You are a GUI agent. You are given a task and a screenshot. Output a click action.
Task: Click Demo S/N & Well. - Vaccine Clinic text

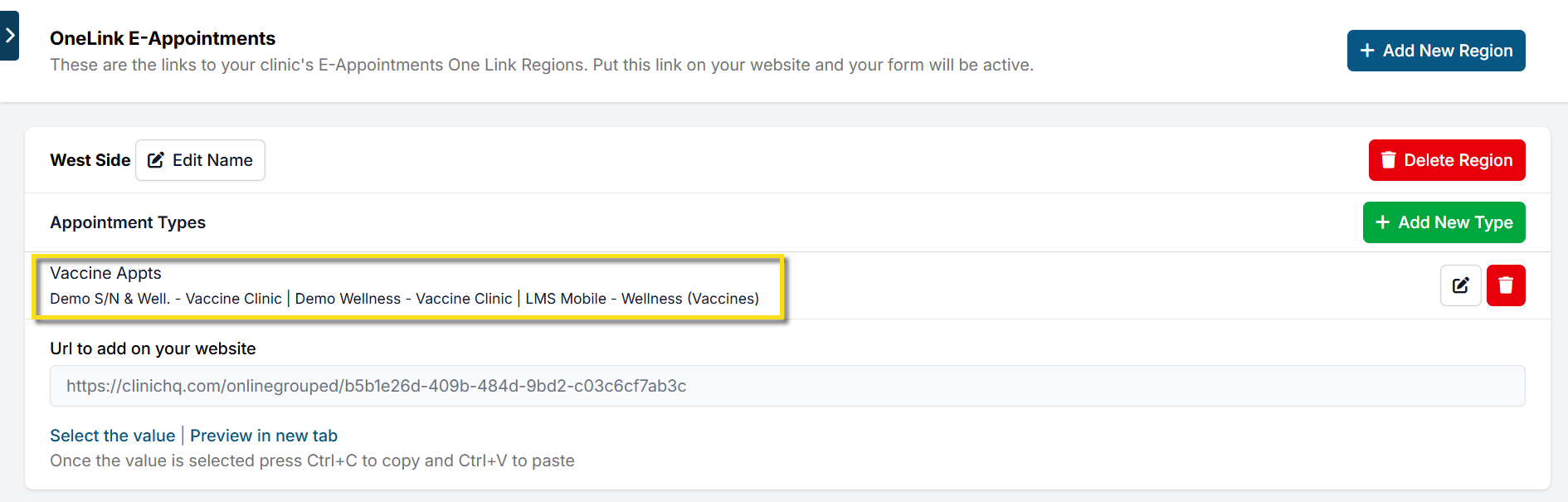click(166, 299)
